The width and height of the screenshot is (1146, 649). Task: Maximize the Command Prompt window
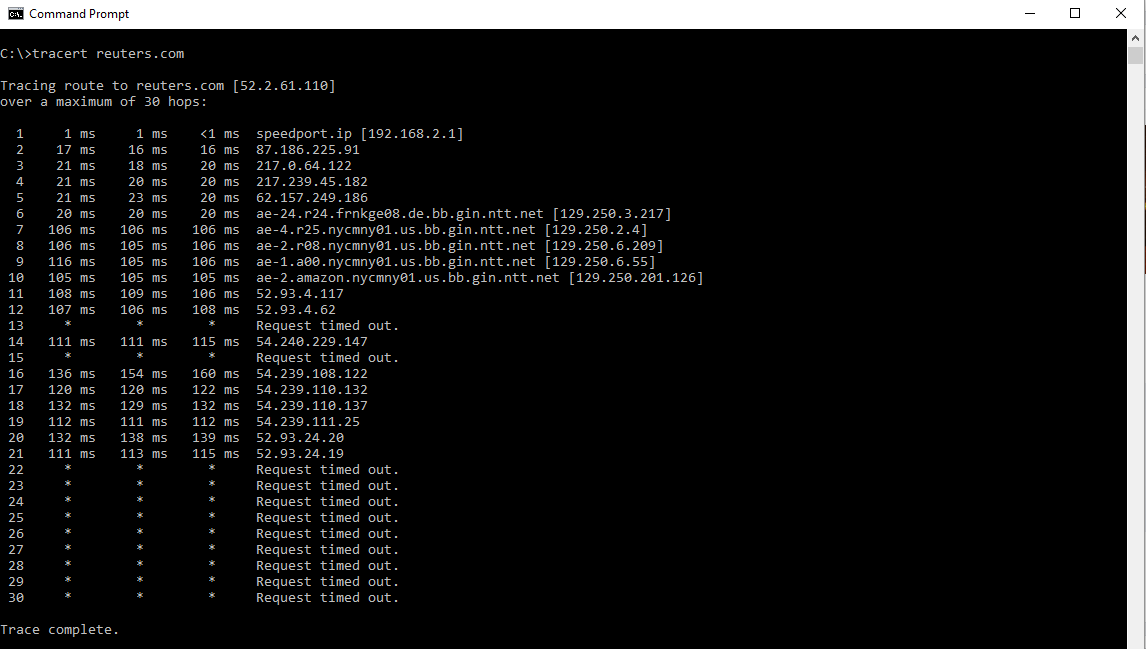(1074, 13)
